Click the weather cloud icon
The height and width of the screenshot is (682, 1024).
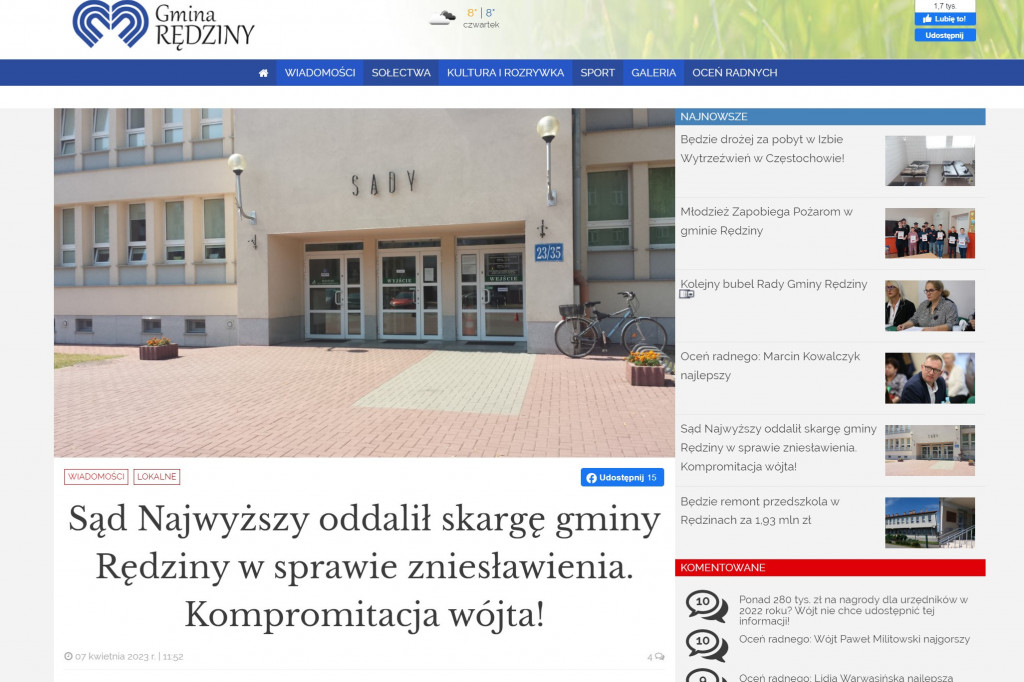click(443, 17)
